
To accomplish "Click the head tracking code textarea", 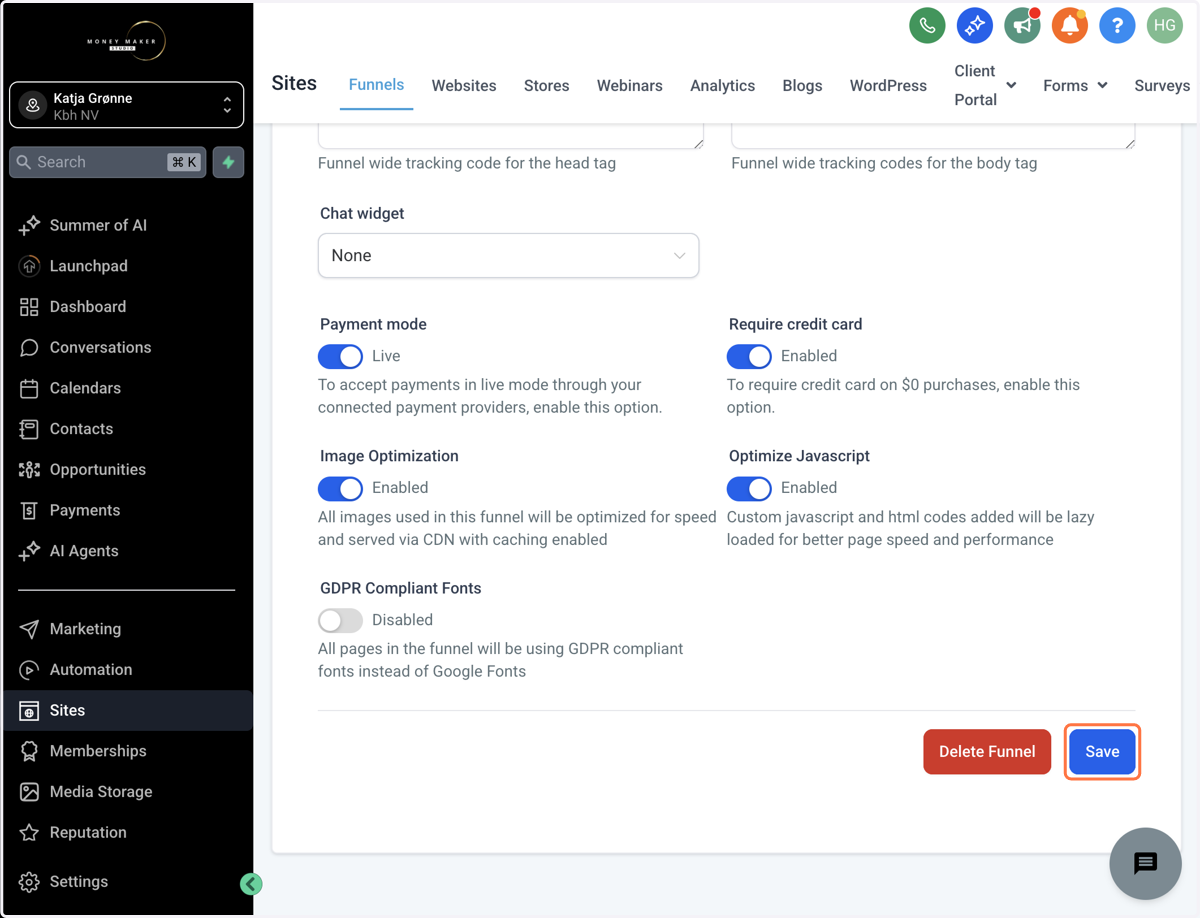I will pos(511,136).
